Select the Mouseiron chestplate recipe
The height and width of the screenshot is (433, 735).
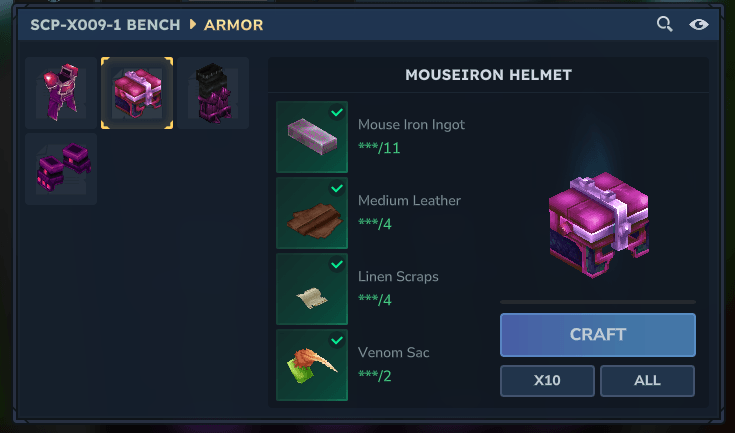tap(61, 93)
